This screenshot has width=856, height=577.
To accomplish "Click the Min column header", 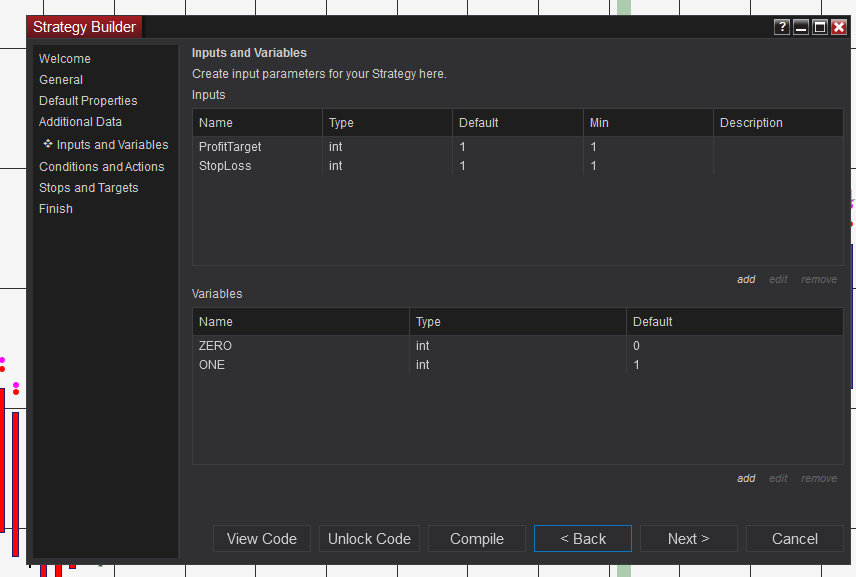I will pos(649,123).
